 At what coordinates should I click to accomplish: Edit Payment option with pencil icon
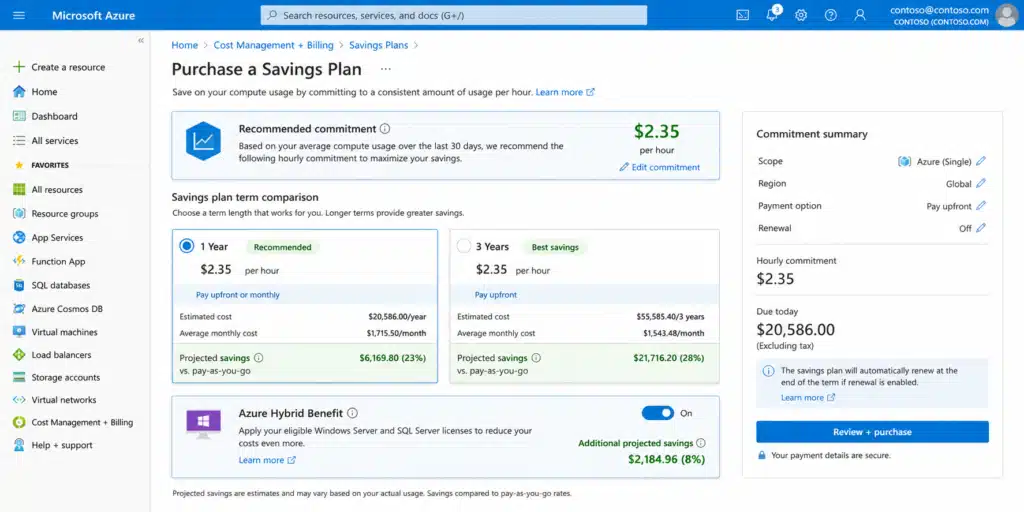click(x=980, y=206)
